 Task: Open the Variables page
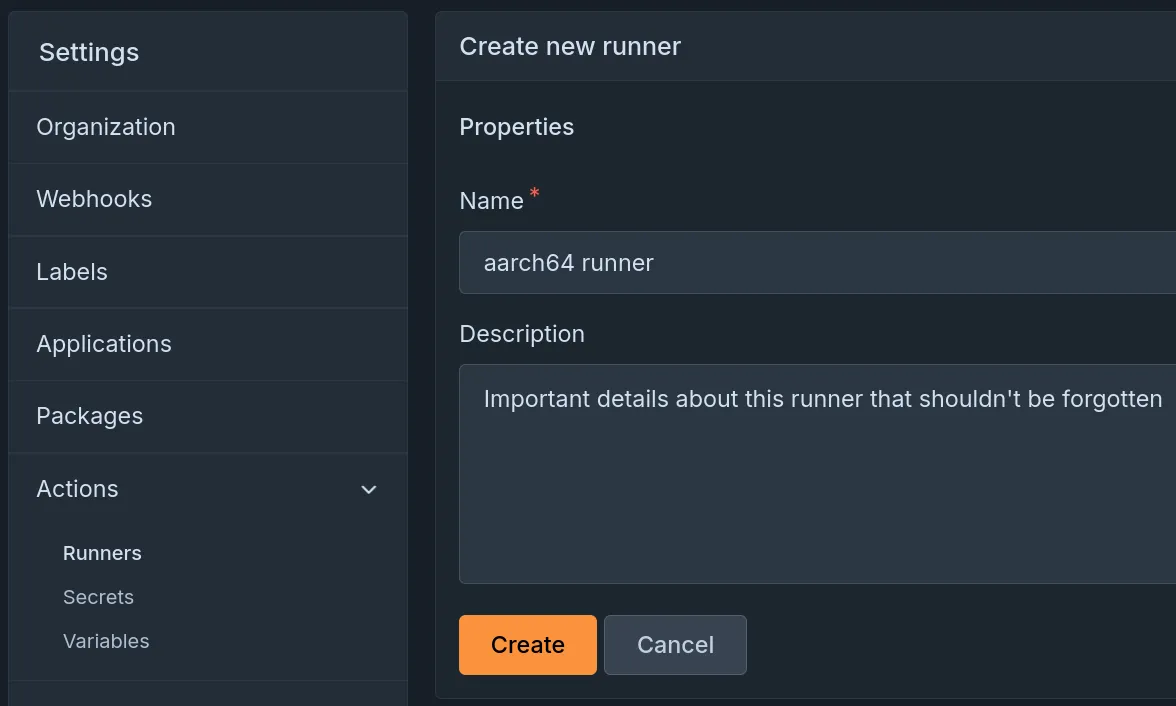point(106,640)
